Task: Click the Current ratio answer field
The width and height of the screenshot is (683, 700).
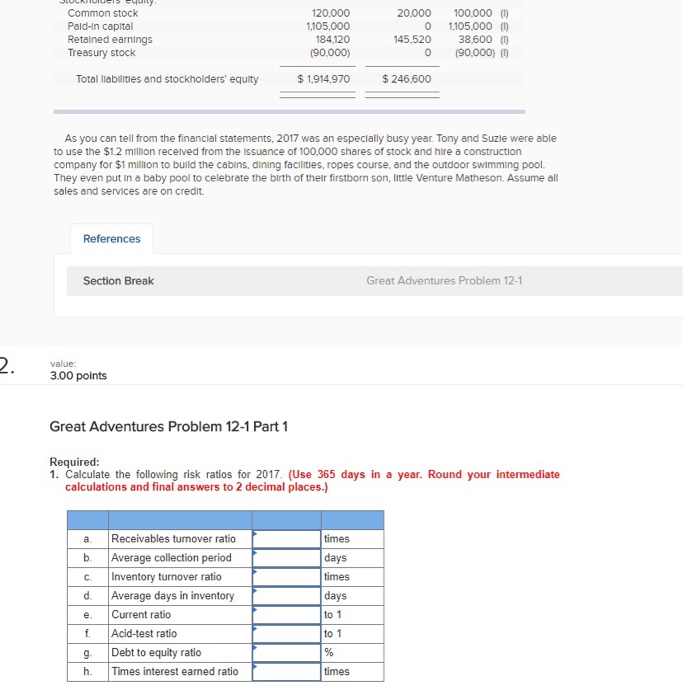Action: (286, 615)
